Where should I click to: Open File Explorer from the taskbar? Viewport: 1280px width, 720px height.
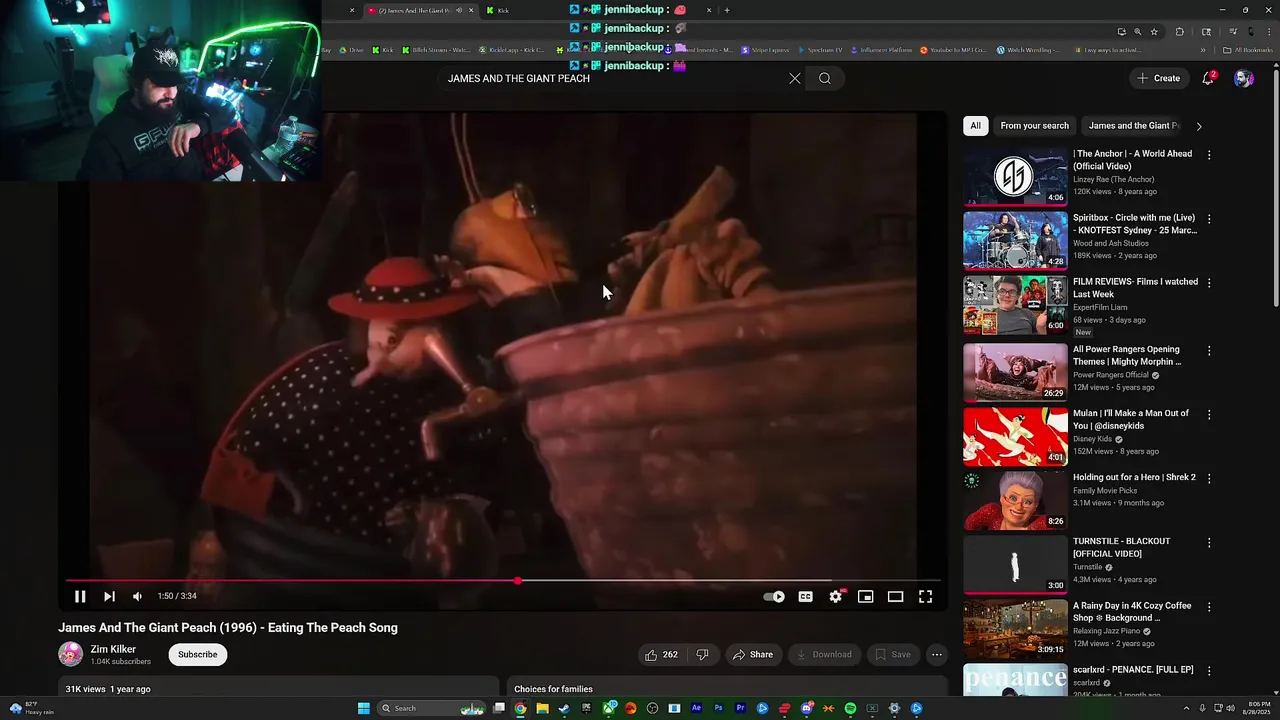[542, 708]
